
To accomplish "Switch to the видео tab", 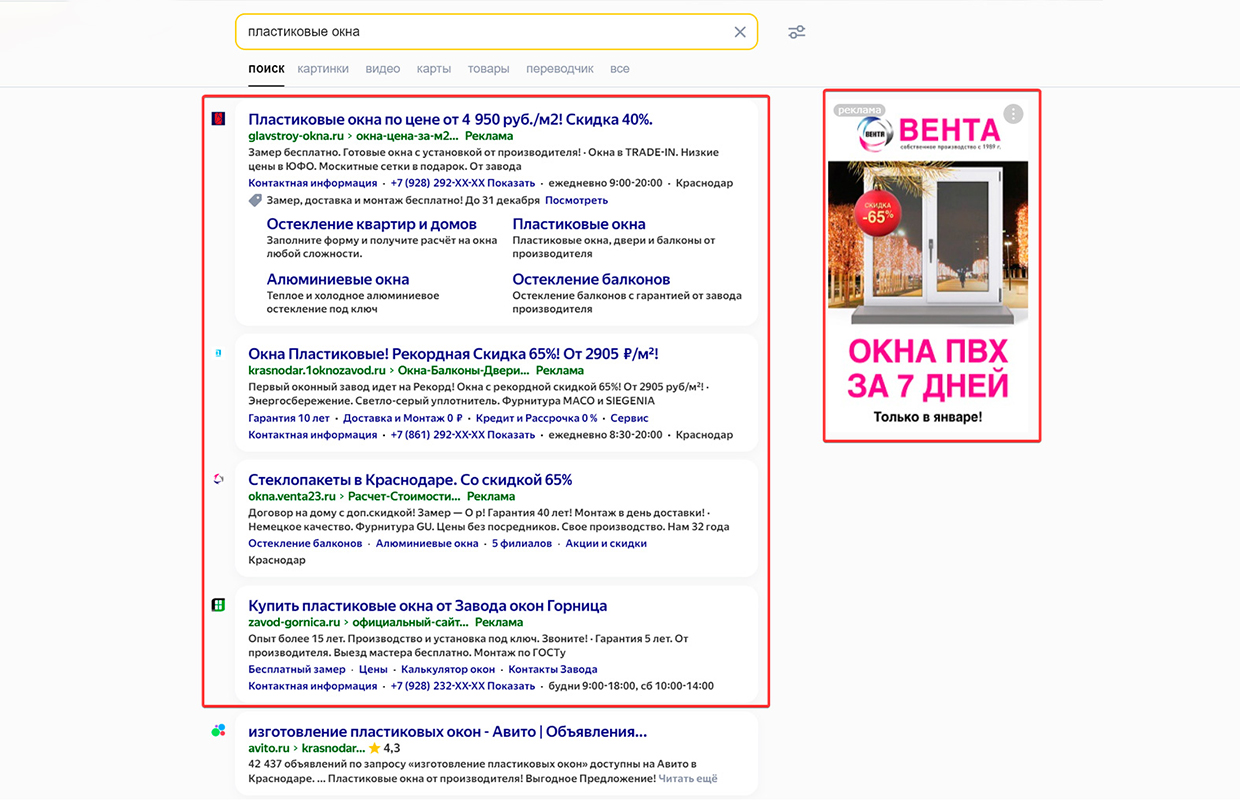I will [383, 69].
